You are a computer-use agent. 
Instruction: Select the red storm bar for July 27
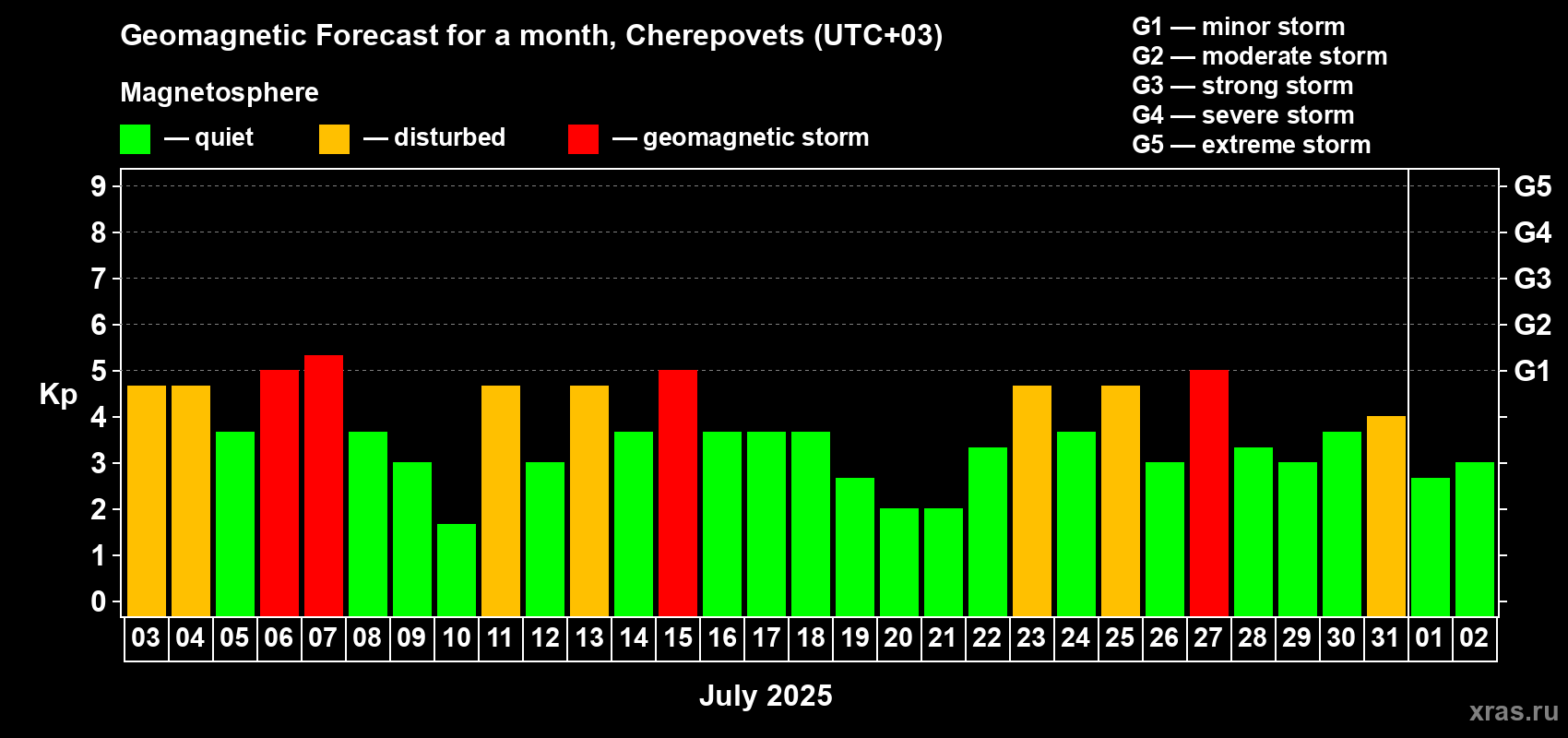[x=1209, y=494]
